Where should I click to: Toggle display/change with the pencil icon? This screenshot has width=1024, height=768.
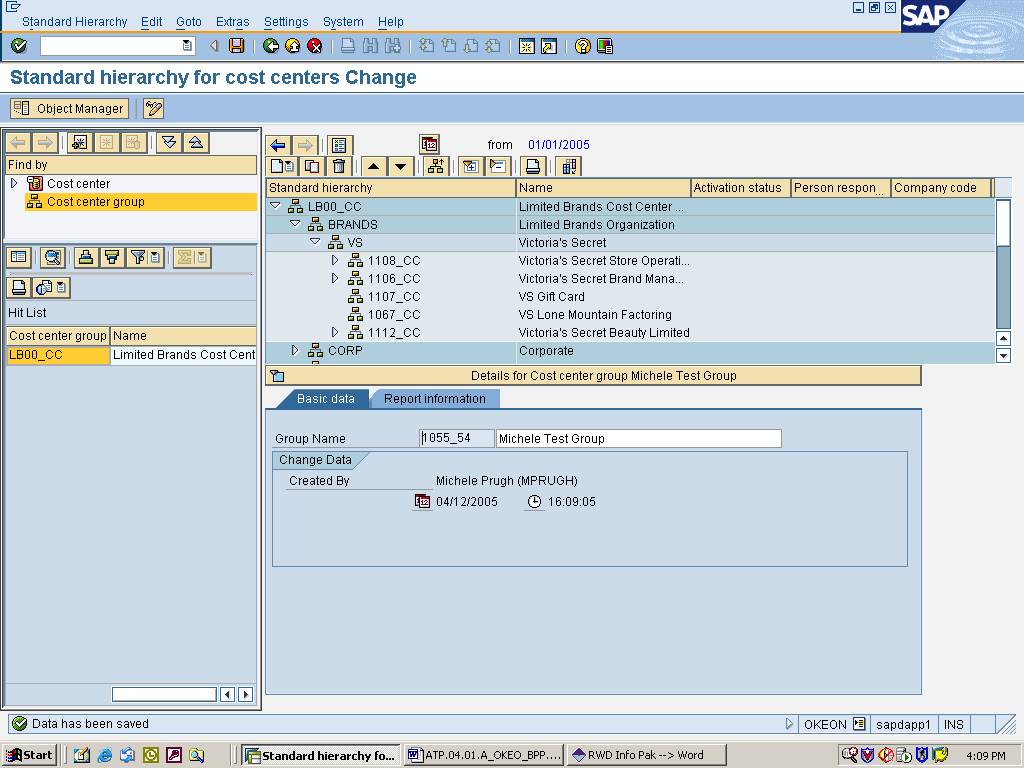[153, 108]
